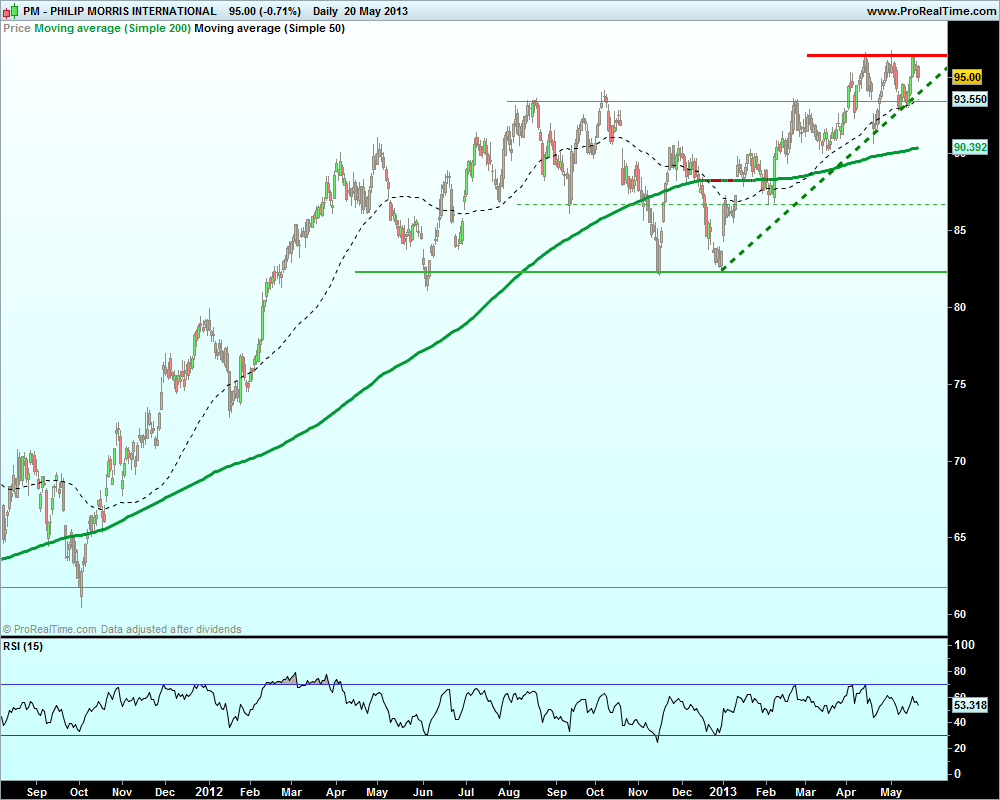Select Moving average (Simple 50) legend
This screenshot has width=1000, height=800.
coord(269,28)
